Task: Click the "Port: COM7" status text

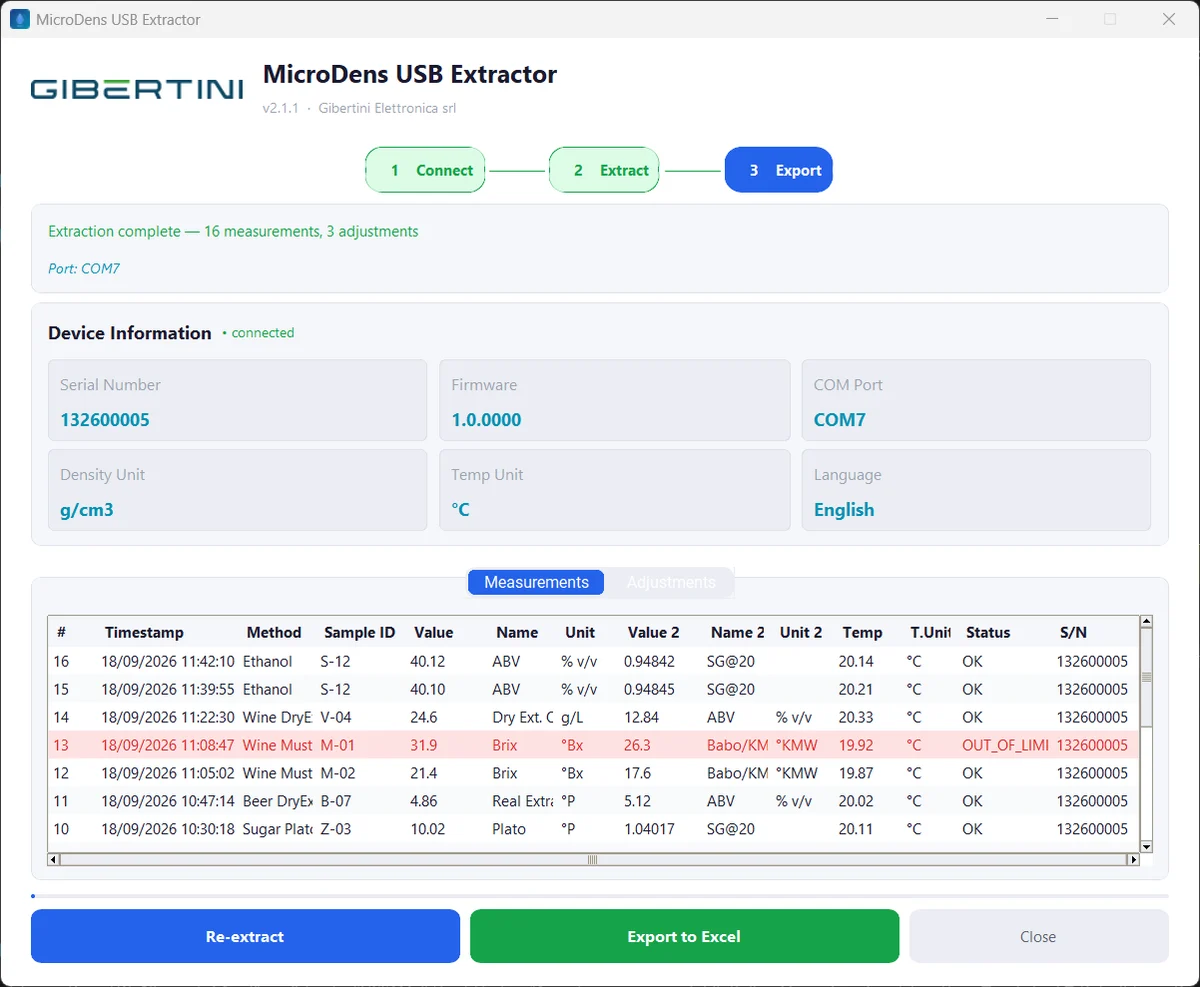Action: click(x=84, y=268)
